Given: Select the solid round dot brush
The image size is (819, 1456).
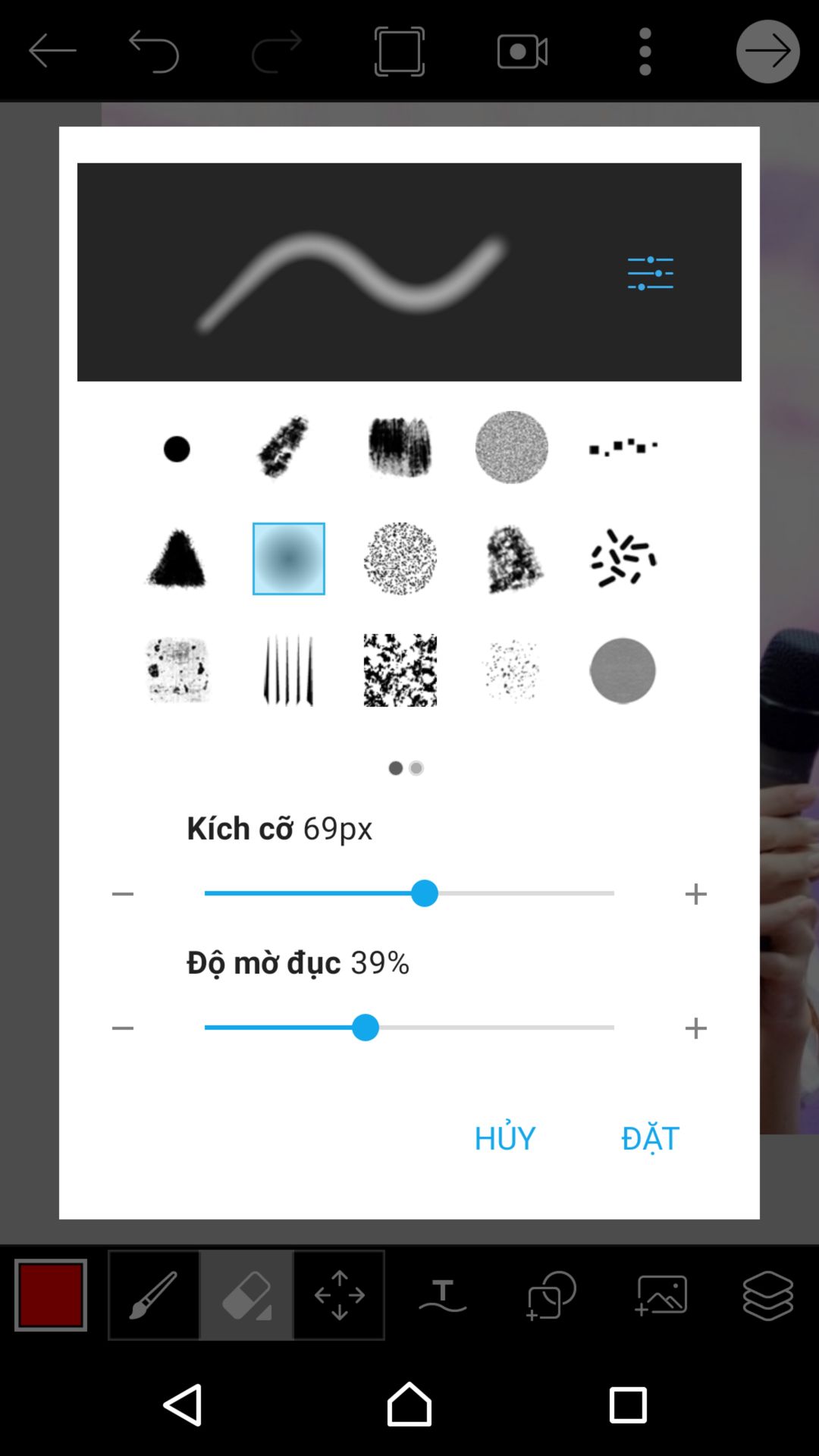Looking at the screenshot, I should click(177, 449).
